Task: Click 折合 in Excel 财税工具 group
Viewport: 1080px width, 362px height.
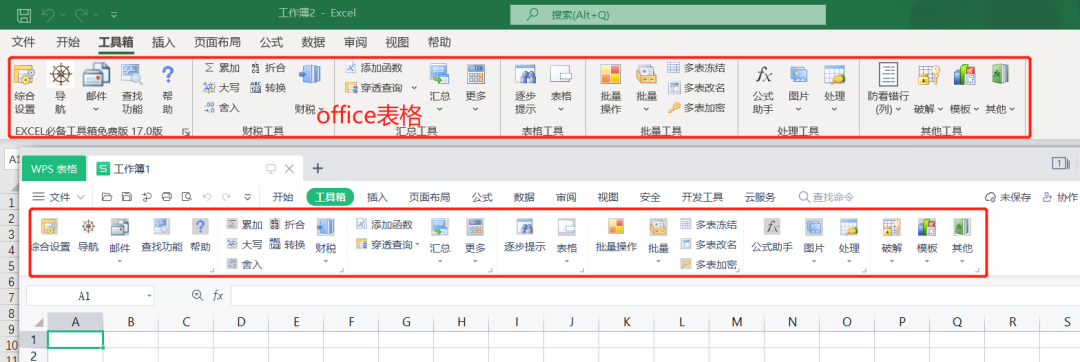Action: (268, 67)
